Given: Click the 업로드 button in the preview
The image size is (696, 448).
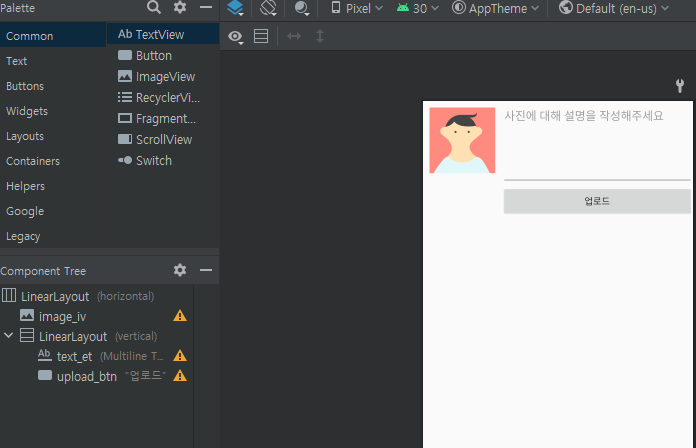Looking at the screenshot, I should click(597, 201).
